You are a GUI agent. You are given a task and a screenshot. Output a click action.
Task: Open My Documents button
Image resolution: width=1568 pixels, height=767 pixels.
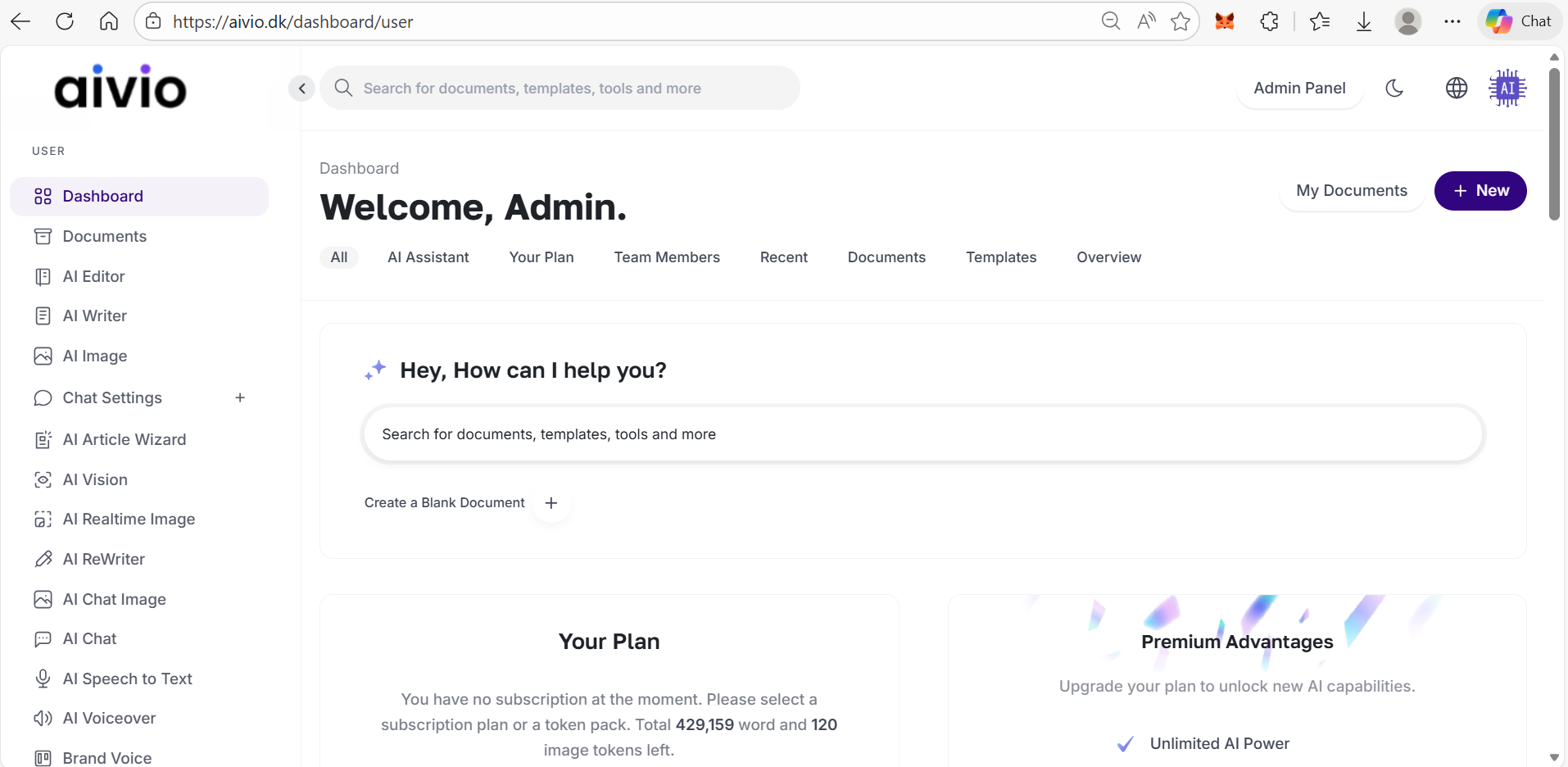[1351, 191]
